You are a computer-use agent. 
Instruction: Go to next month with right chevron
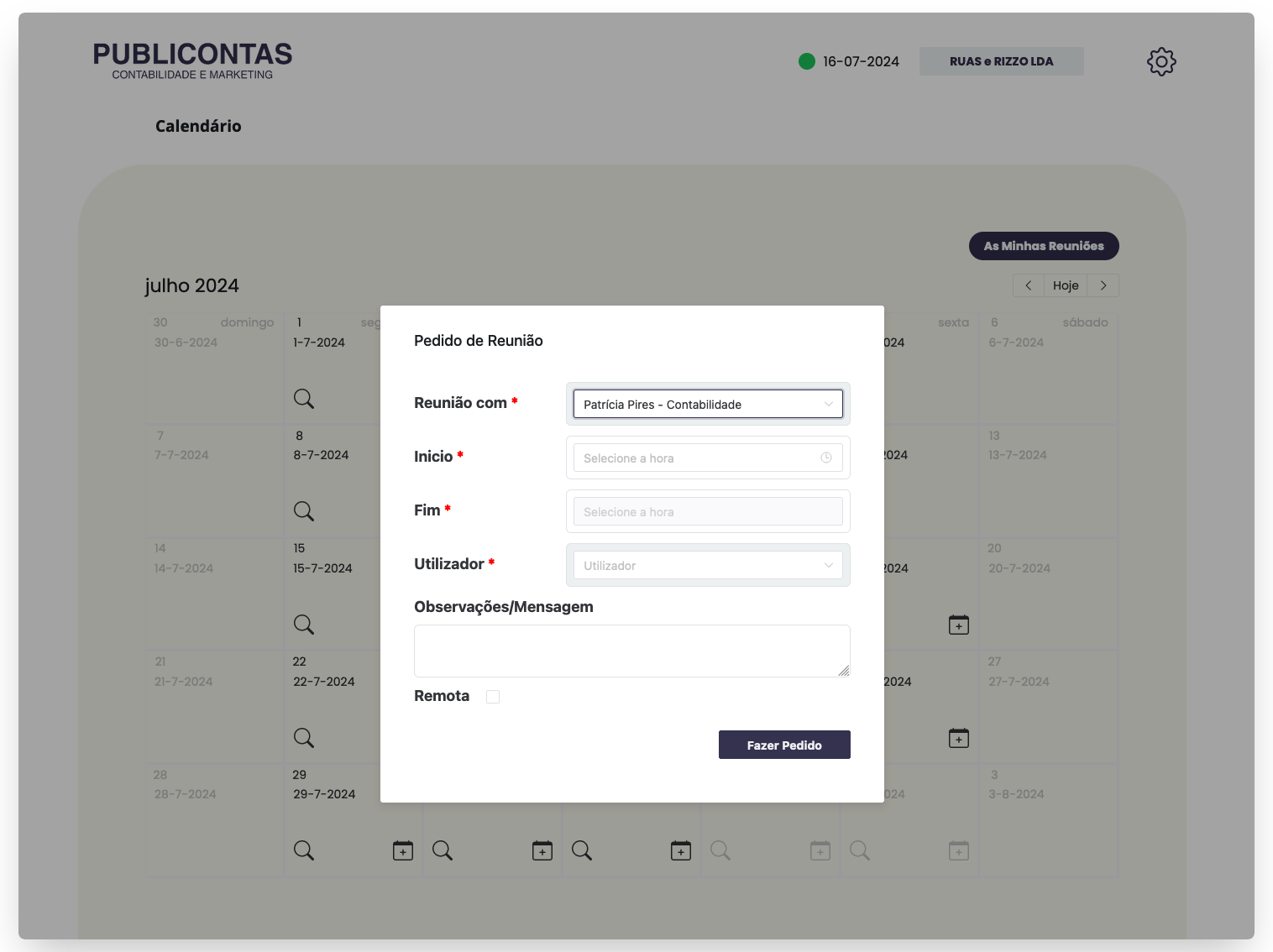coord(1103,285)
